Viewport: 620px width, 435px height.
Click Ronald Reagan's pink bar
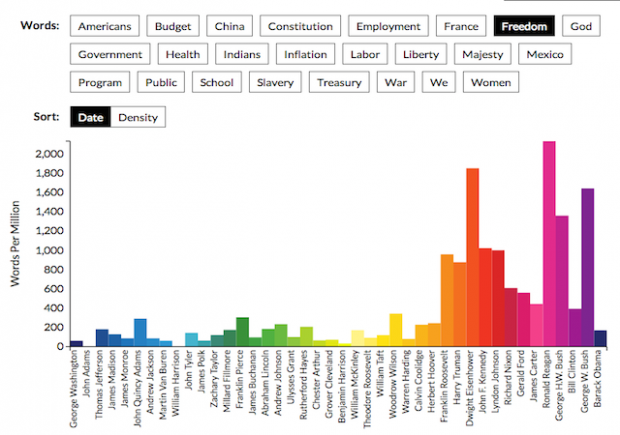point(549,244)
